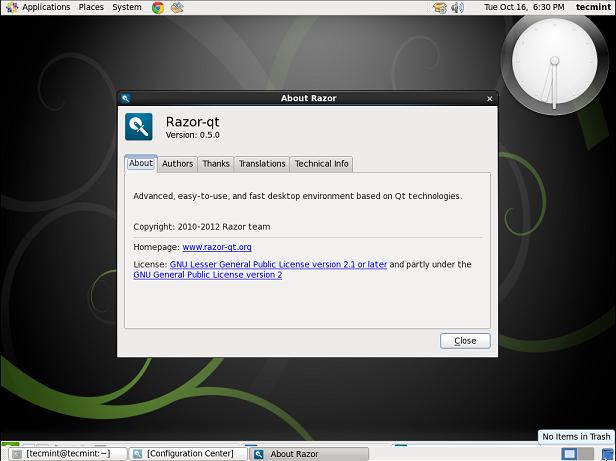Open the www.razor-qt.org homepage link
Image resolution: width=616 pixels, height=461 pixels.
point(217,247)
